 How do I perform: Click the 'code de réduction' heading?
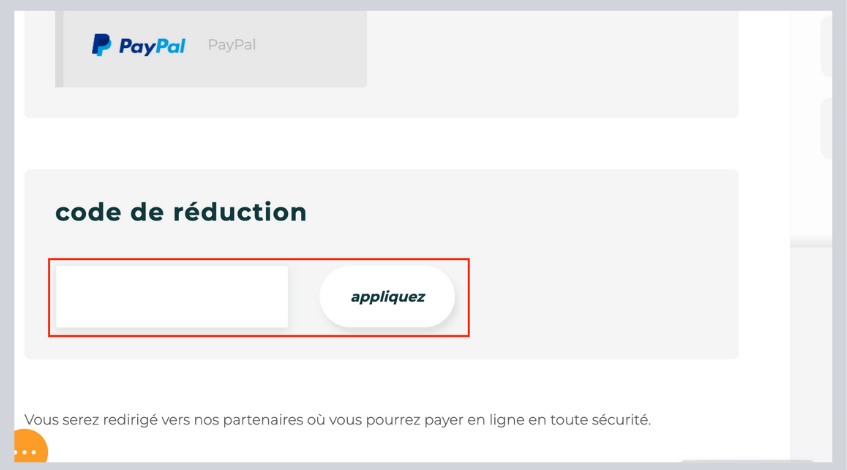181,212
